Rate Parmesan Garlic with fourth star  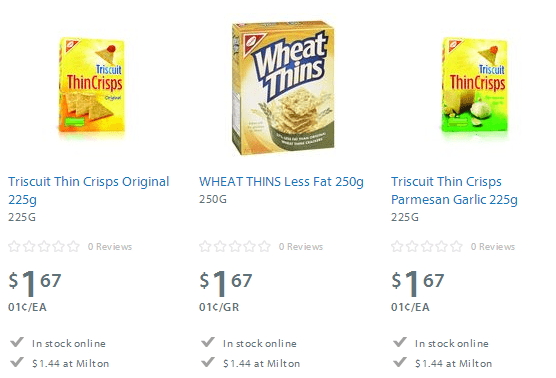point(442,246)
